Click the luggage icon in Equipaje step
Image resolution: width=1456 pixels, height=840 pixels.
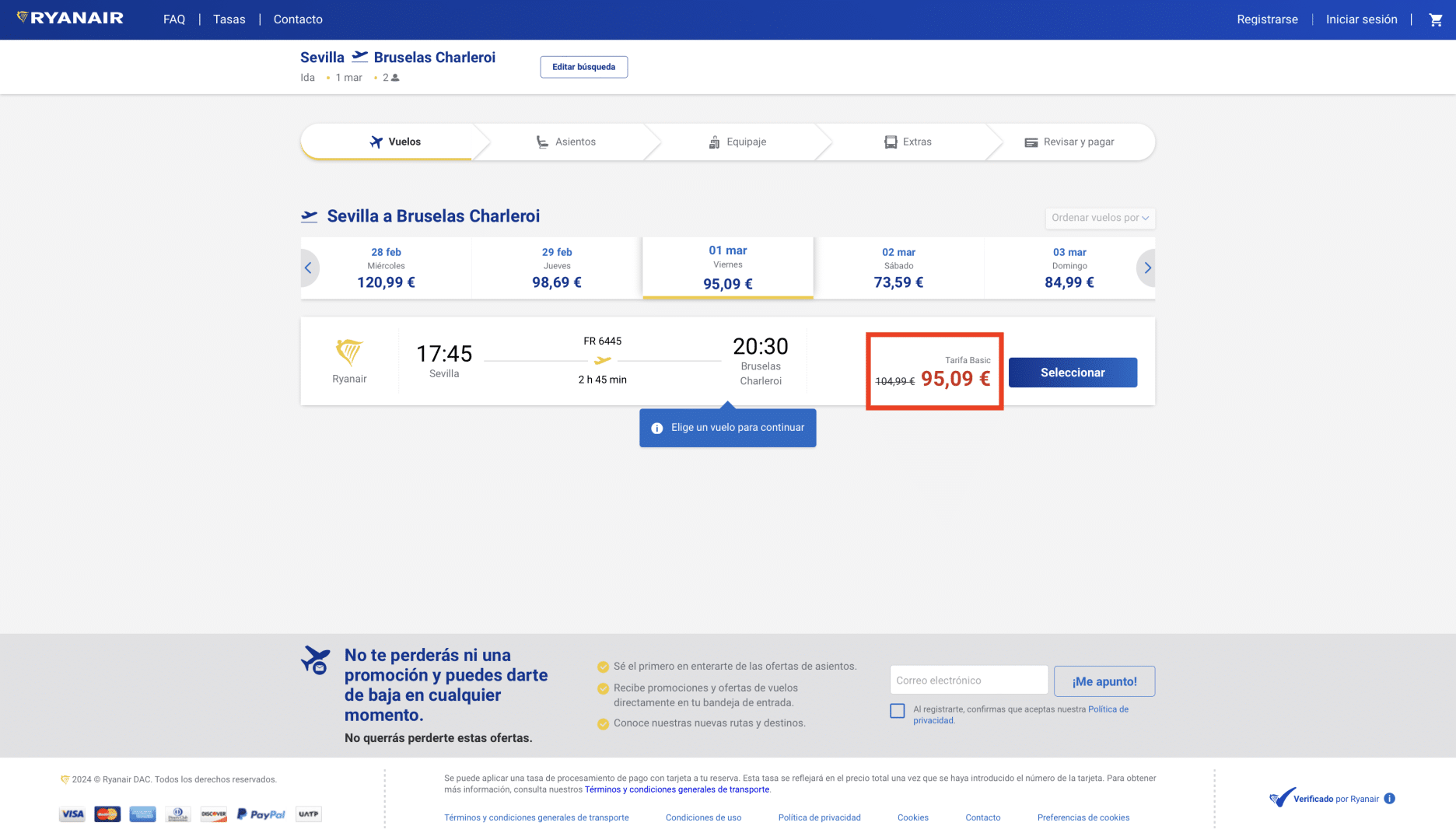(714, 142)
